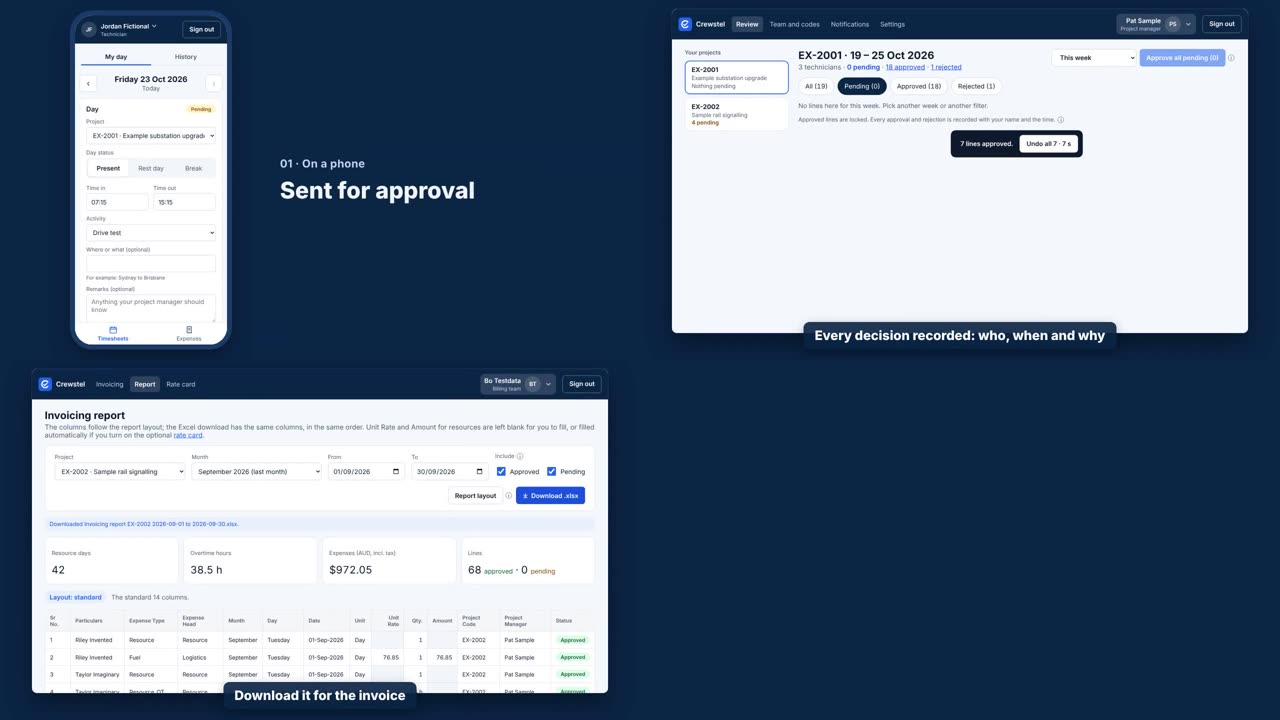Click the Time in field showing 07:15

pos(117,202)
